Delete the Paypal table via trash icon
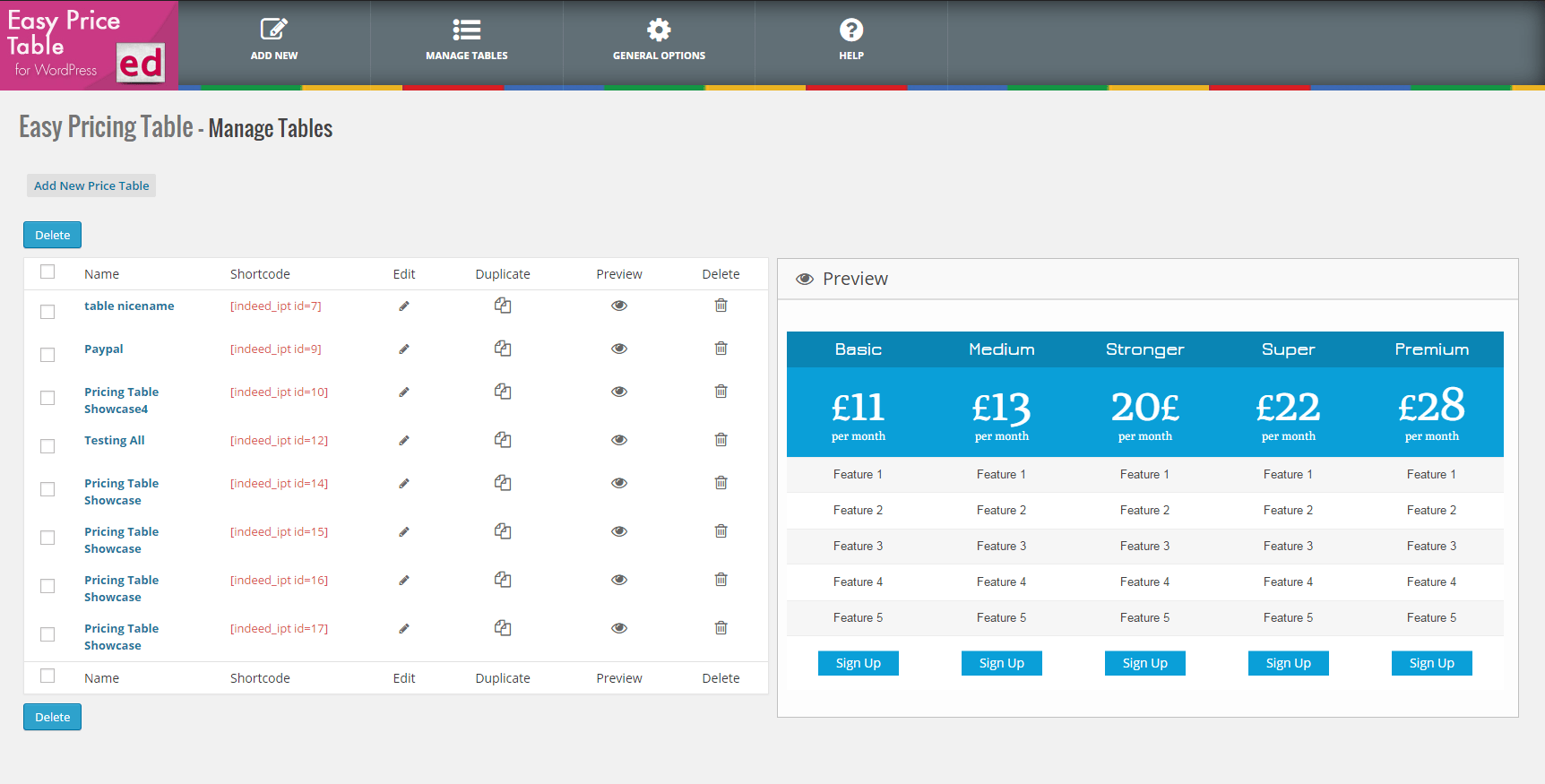Image resolution: width=1545 pixels, height=784 pixels. [x=721, y=349]
